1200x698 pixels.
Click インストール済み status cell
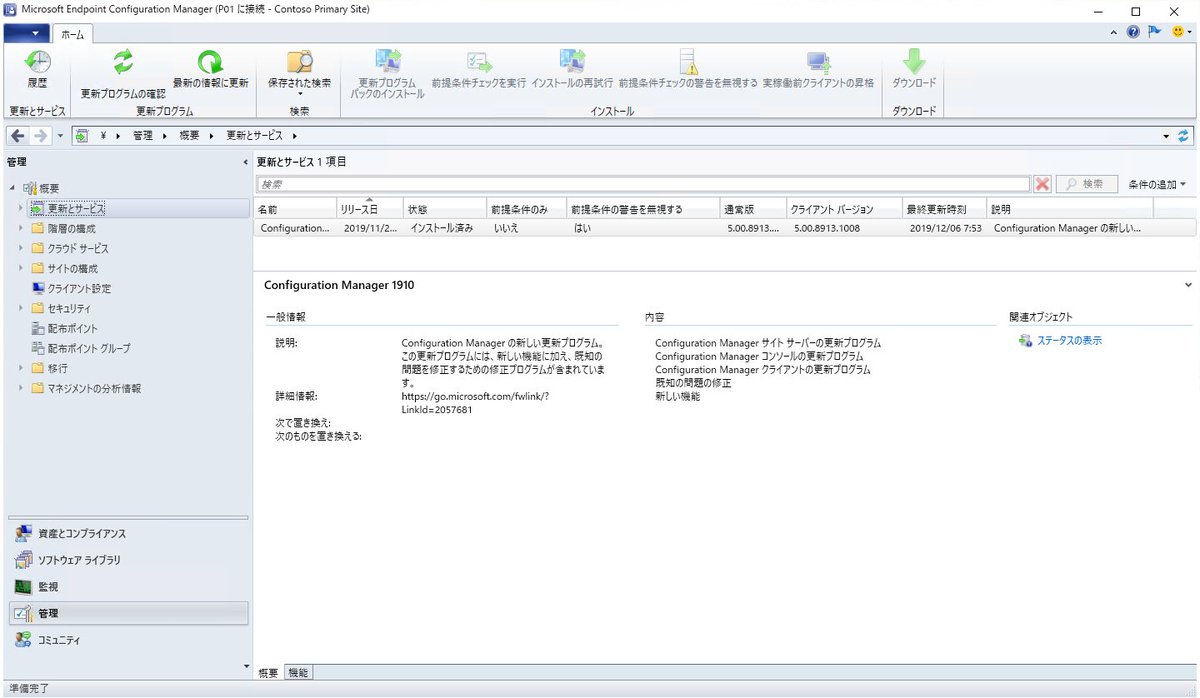click(x=442, y=228)
